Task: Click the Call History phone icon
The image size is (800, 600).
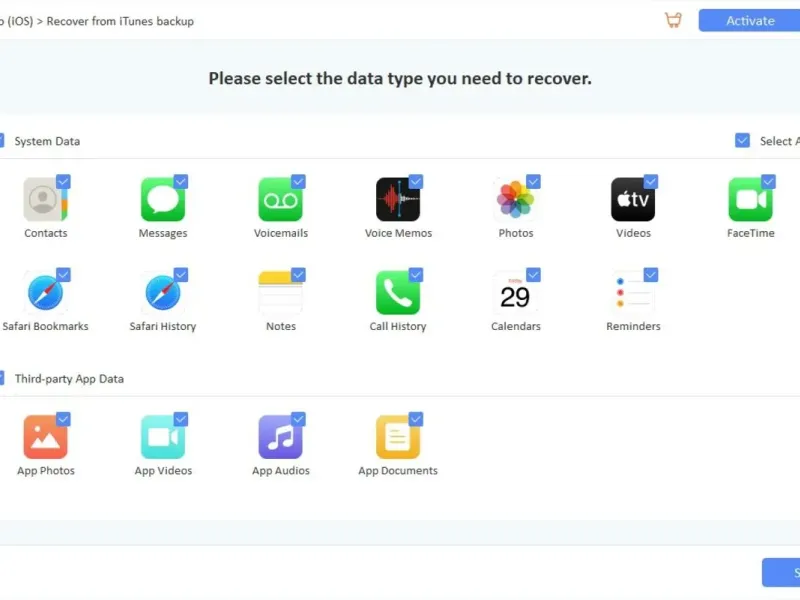Action: (398, 293)
